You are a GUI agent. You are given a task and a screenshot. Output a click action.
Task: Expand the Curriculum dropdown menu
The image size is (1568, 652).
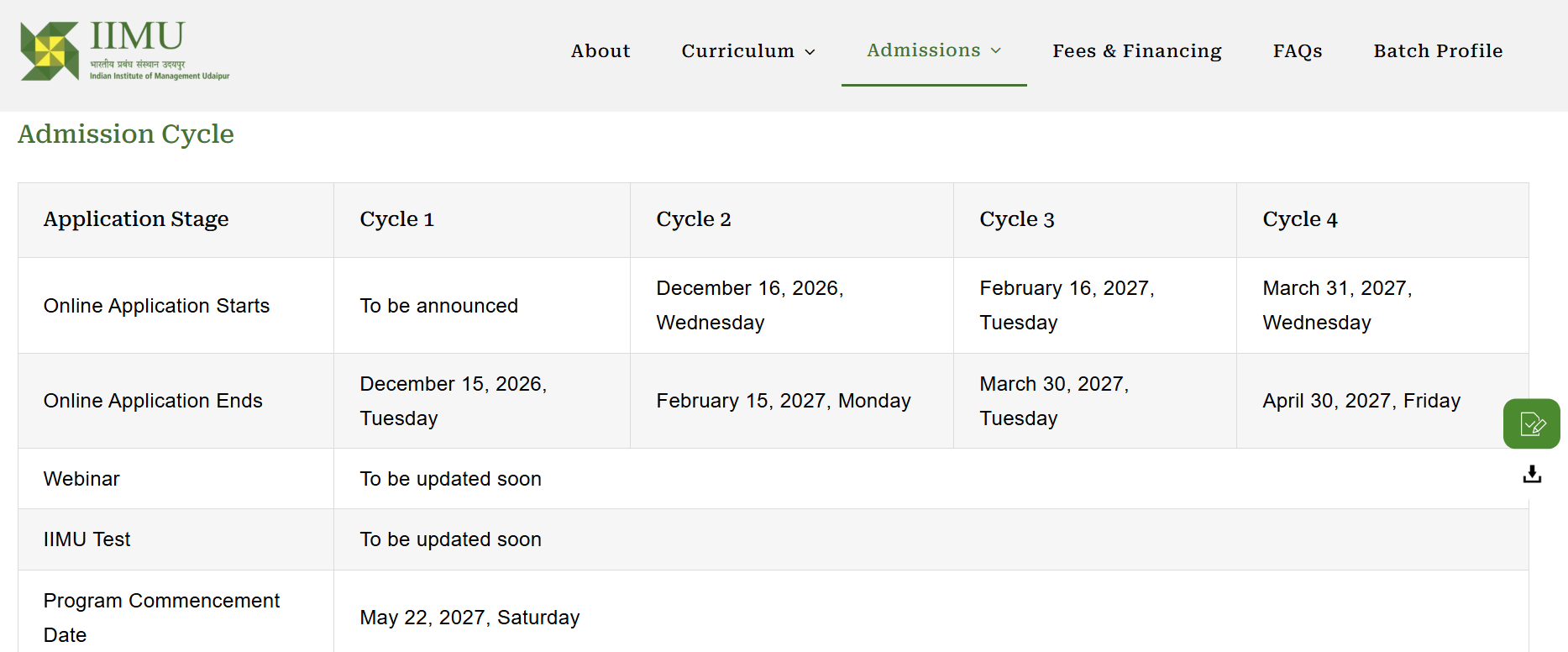click(748, 51)
